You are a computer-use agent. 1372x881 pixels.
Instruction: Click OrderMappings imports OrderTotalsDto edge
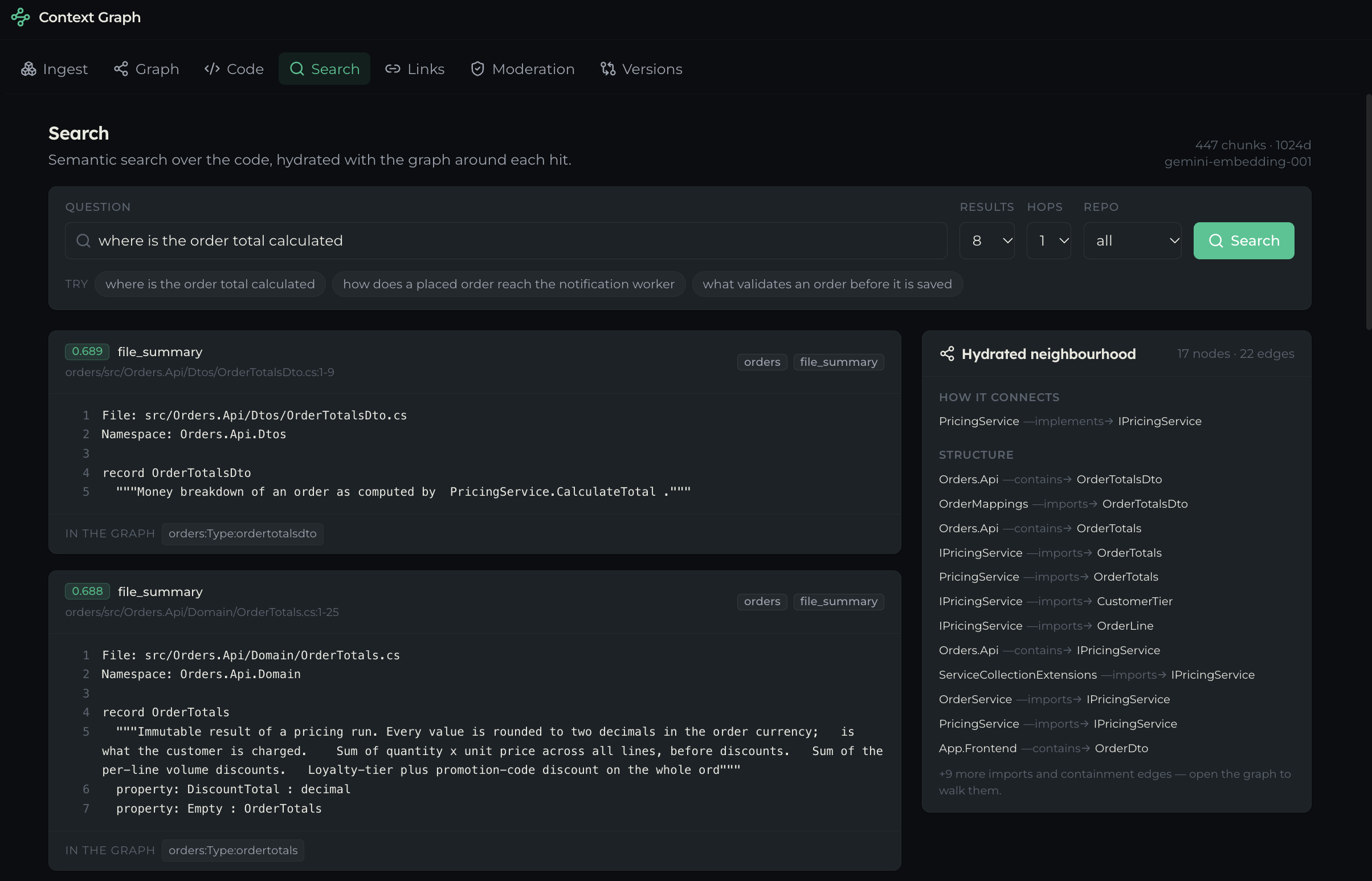point(1063,503)
